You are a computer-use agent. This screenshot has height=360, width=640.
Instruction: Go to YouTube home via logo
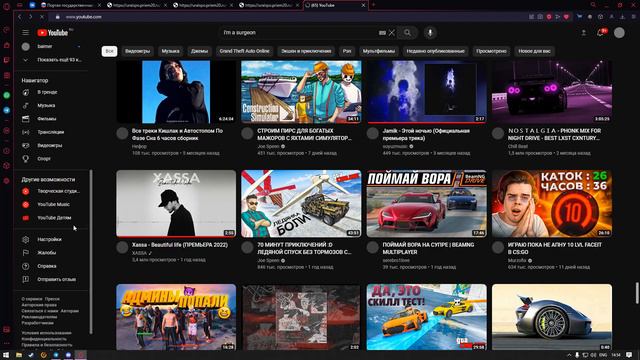point(53,33)
